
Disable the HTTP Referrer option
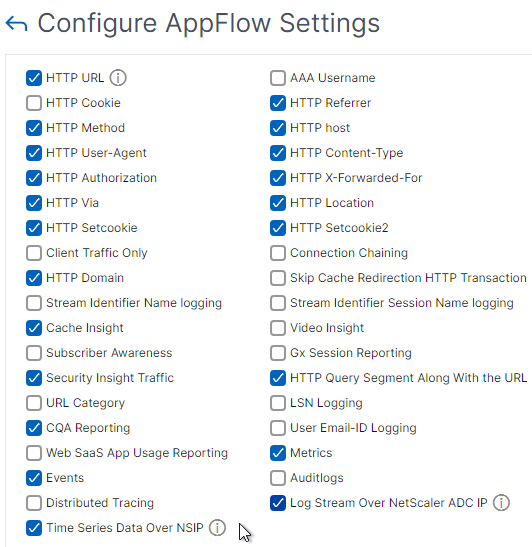tap(278, 103)
